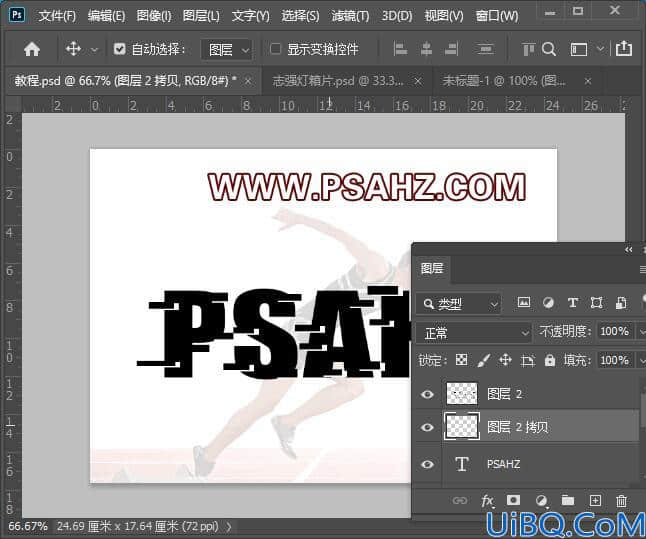Filter for shape layers icon
The height and width of the screenshot is (539, 646).
coord(597,303)
